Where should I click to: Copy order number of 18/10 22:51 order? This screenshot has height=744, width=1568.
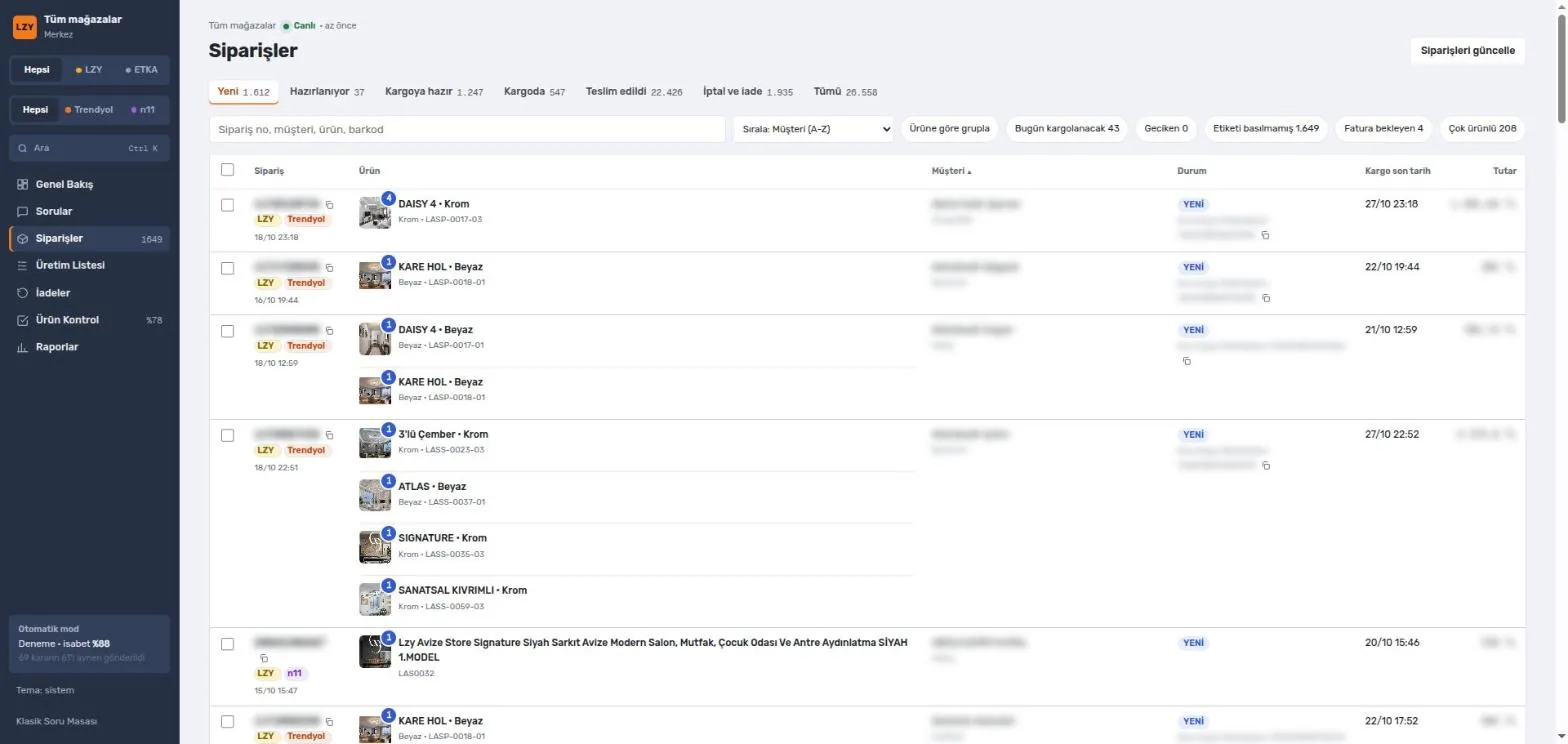(x=330, y=435)
